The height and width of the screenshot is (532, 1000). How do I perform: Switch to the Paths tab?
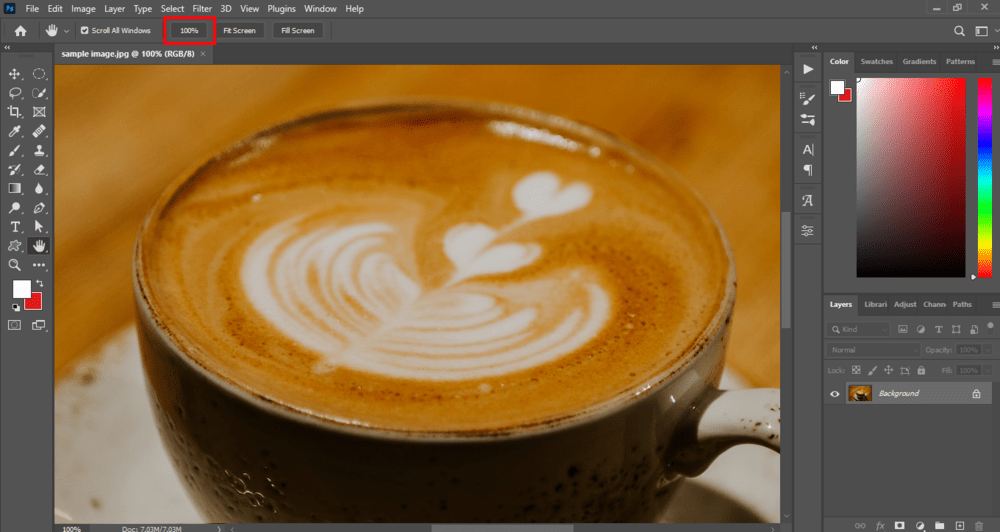(962, 304)
